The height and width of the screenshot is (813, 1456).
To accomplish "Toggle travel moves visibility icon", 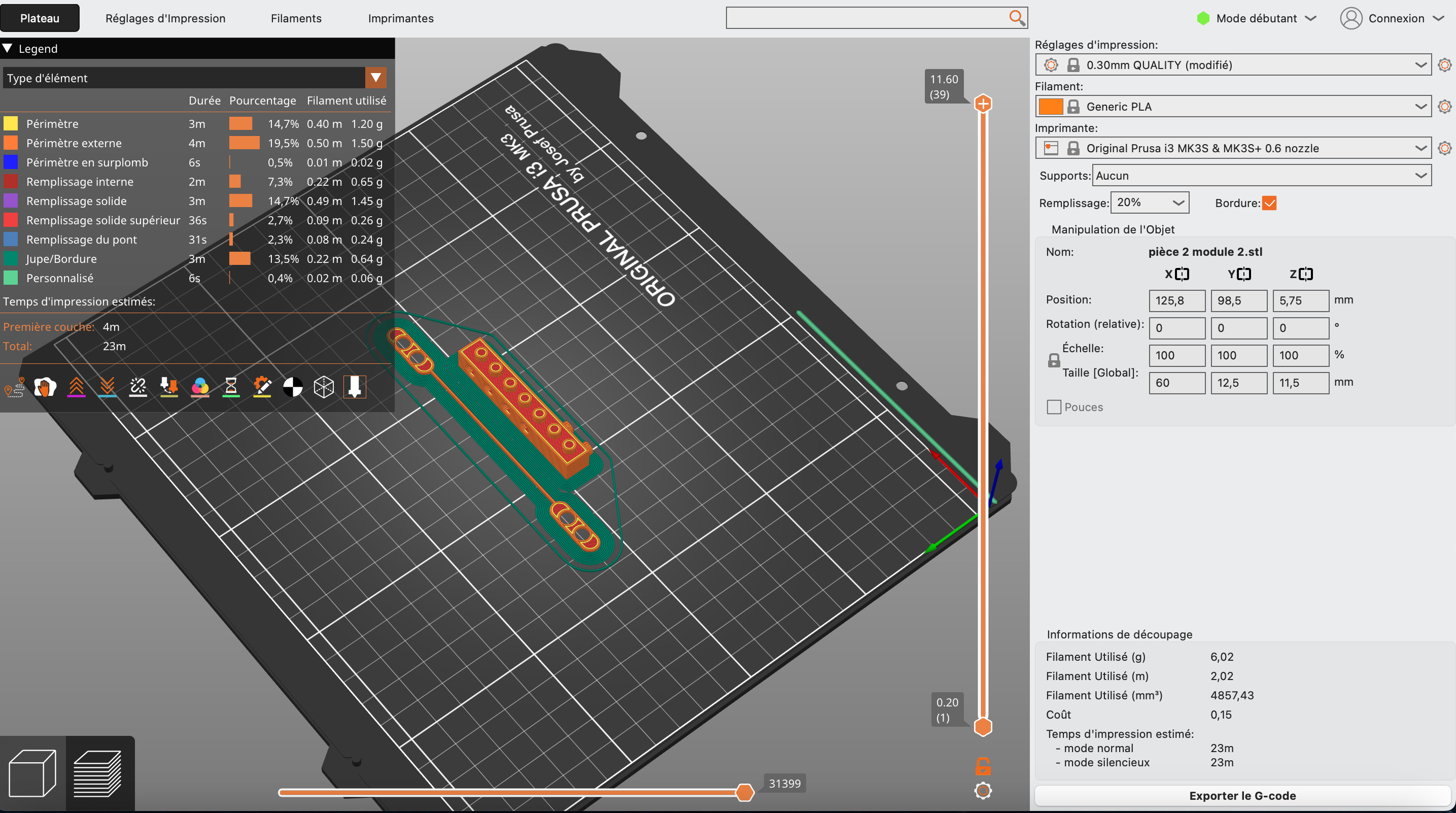I will pyautogui.click(x=15, y=387).
